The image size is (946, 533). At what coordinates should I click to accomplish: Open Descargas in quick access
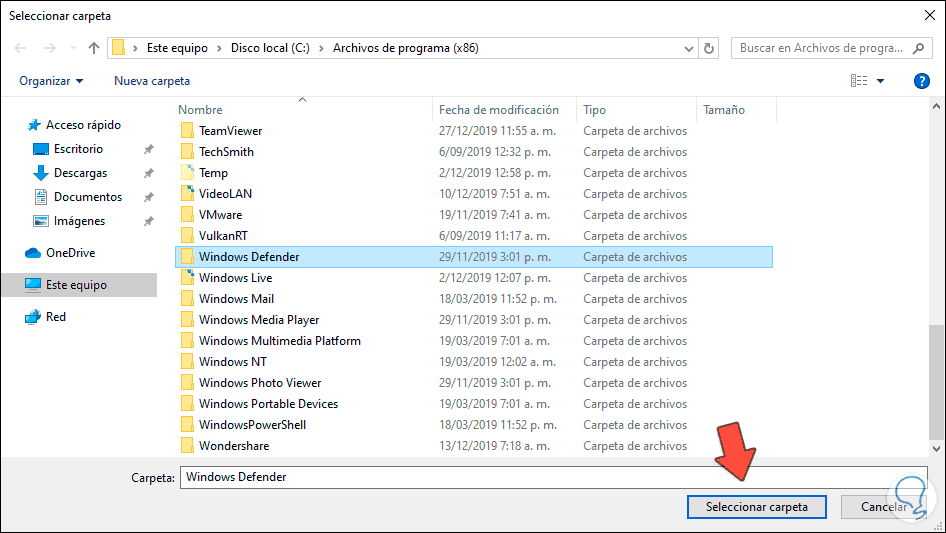pos(80,173)
